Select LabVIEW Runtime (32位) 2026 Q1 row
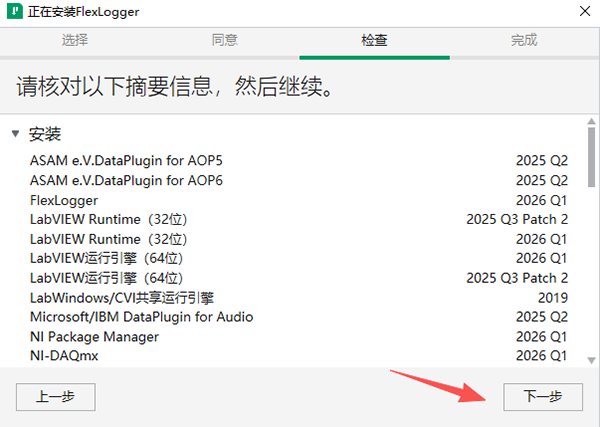The height and width of the screenshot is (427, 600). click(x=298, y=239)
